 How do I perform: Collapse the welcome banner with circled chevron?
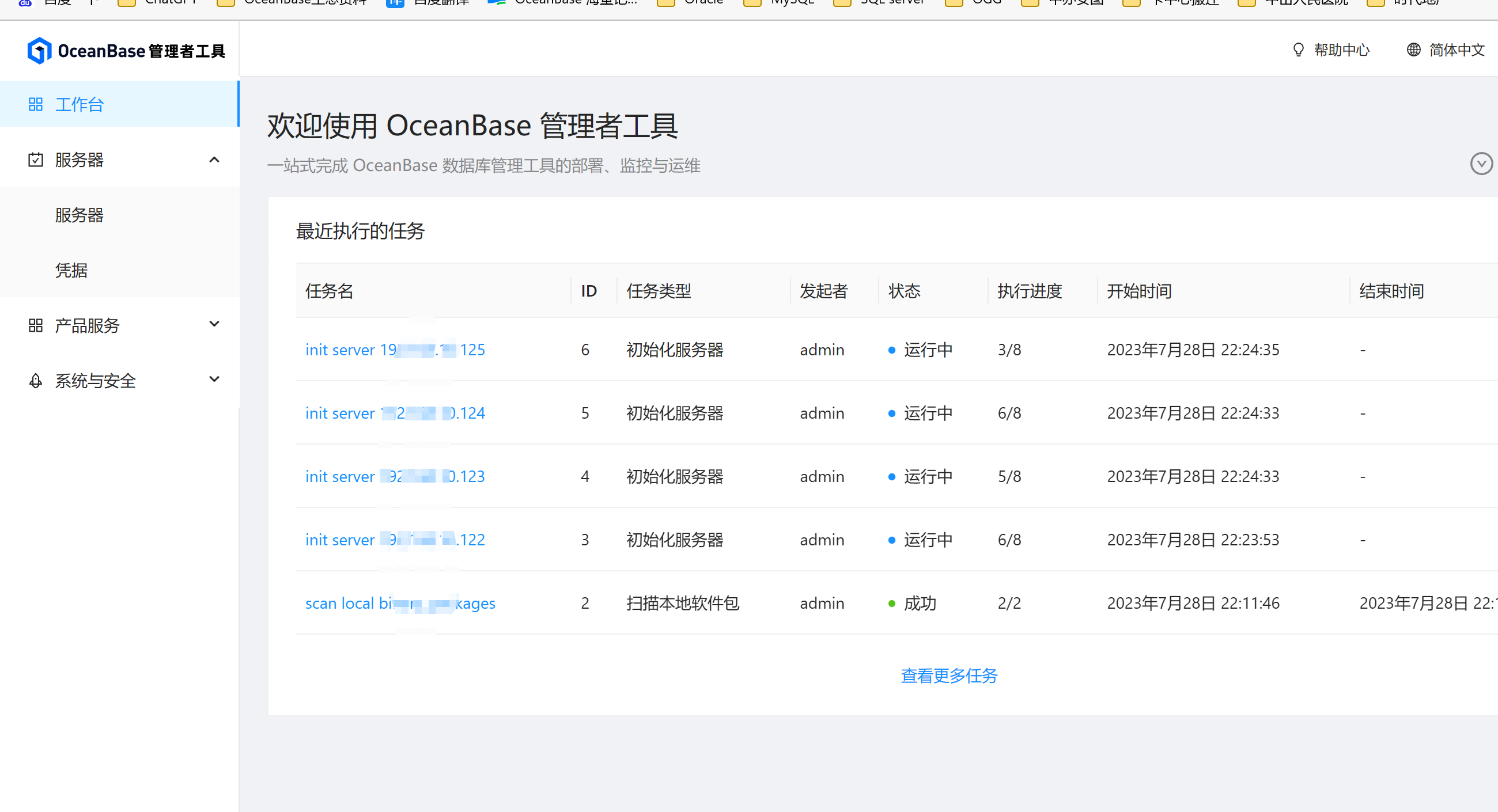pyautogui.click(x=1481, y=164)
